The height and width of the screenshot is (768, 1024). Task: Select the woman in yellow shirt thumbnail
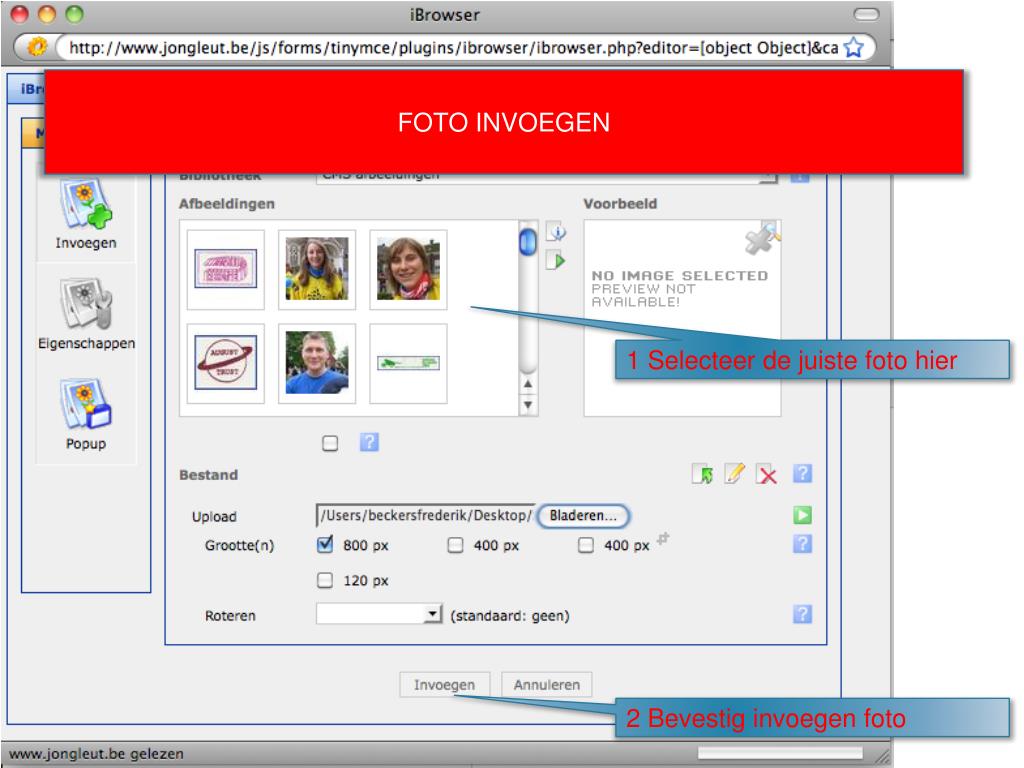pyautogui.click(x=317, y=269)
